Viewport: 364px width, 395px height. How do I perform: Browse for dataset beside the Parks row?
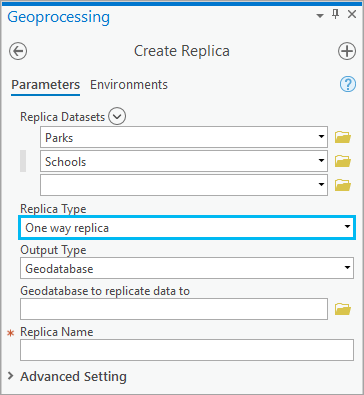click(343, 137)
